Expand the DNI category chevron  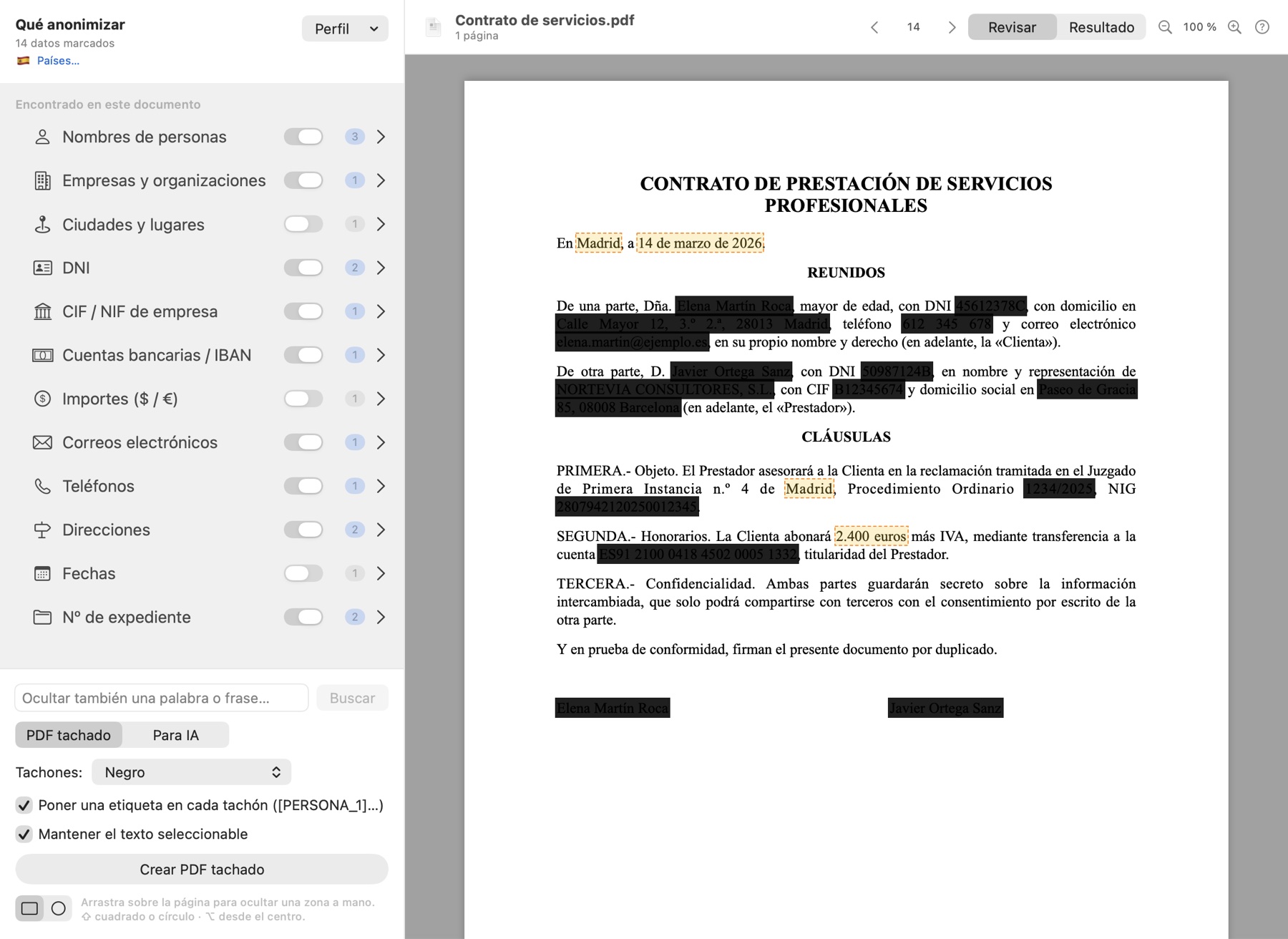point(381,268)
